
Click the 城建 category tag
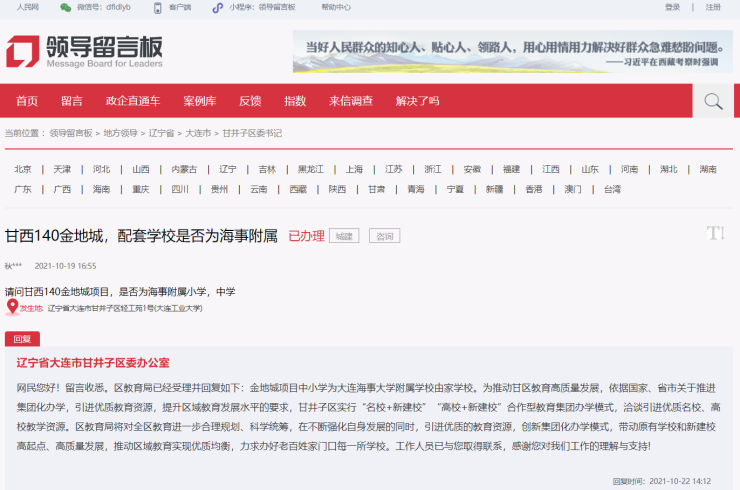coord(344,236)
